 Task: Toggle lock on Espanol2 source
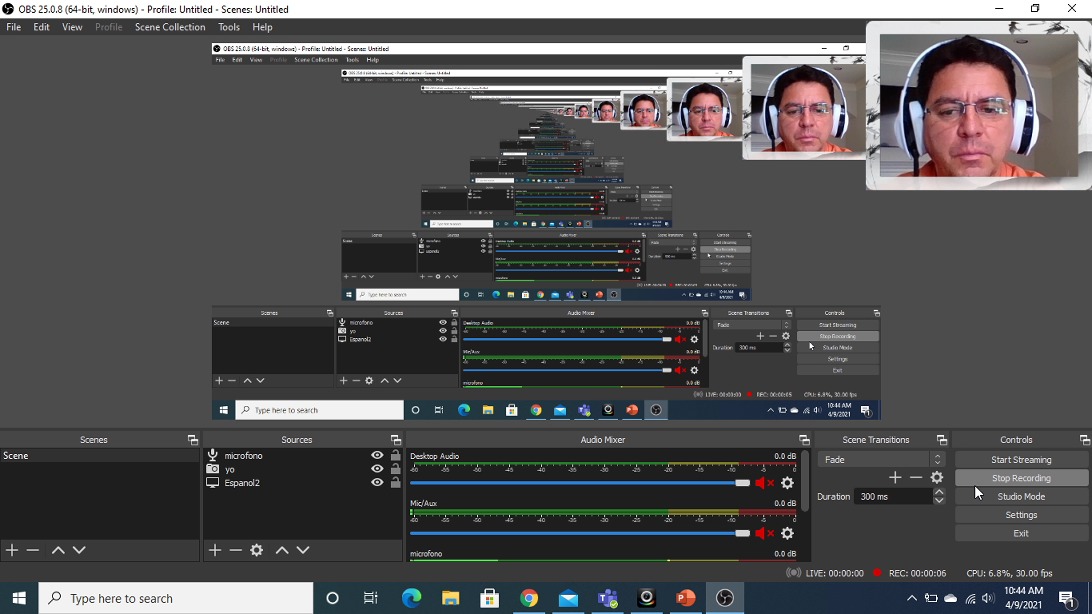396,482
